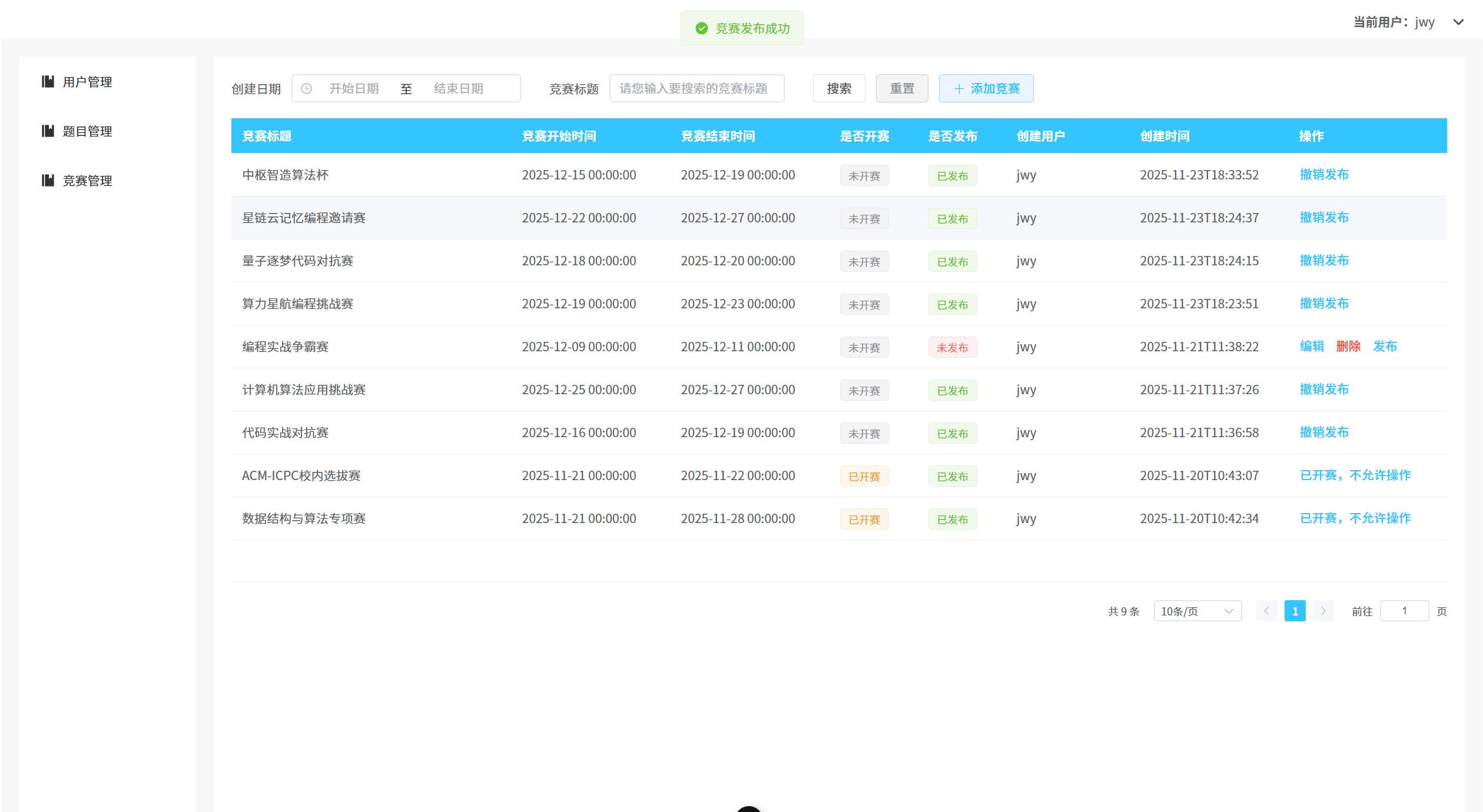Viewport: 1483px width, 812px height.
Task: Click the 题目管理 sidebar icon
Action: pos(48,131)
